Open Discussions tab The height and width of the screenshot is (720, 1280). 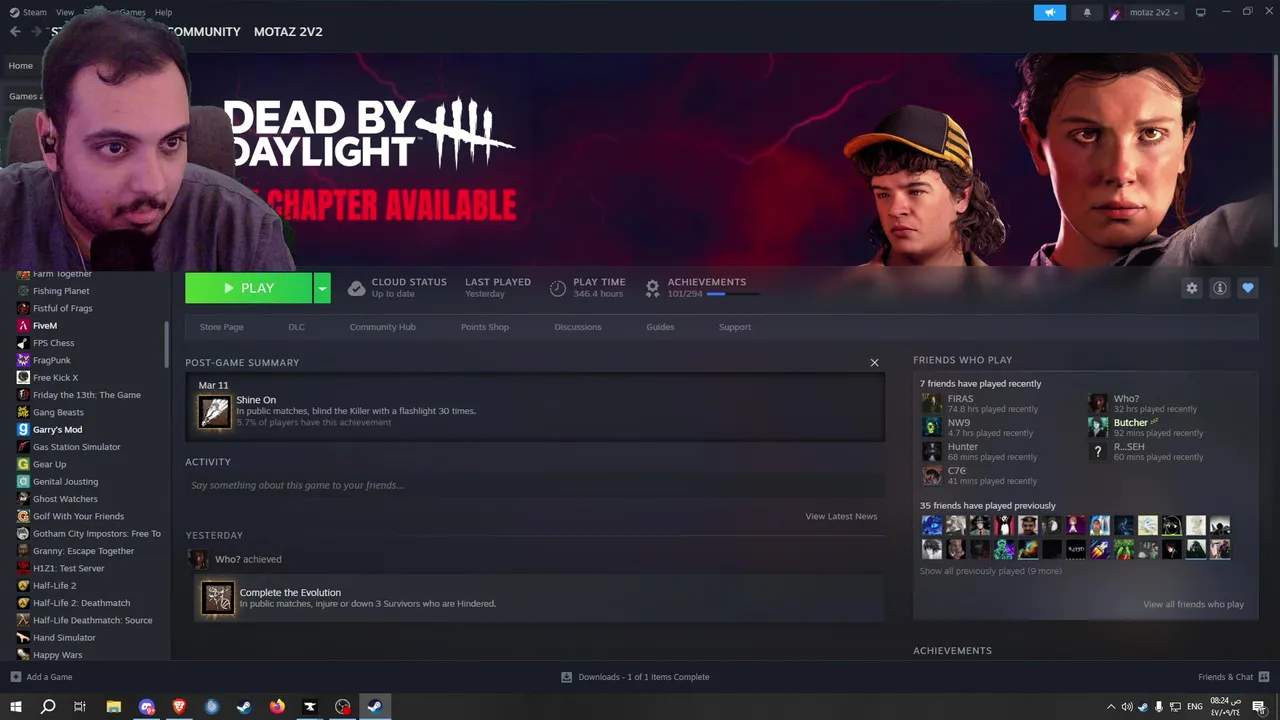[578, 327]
